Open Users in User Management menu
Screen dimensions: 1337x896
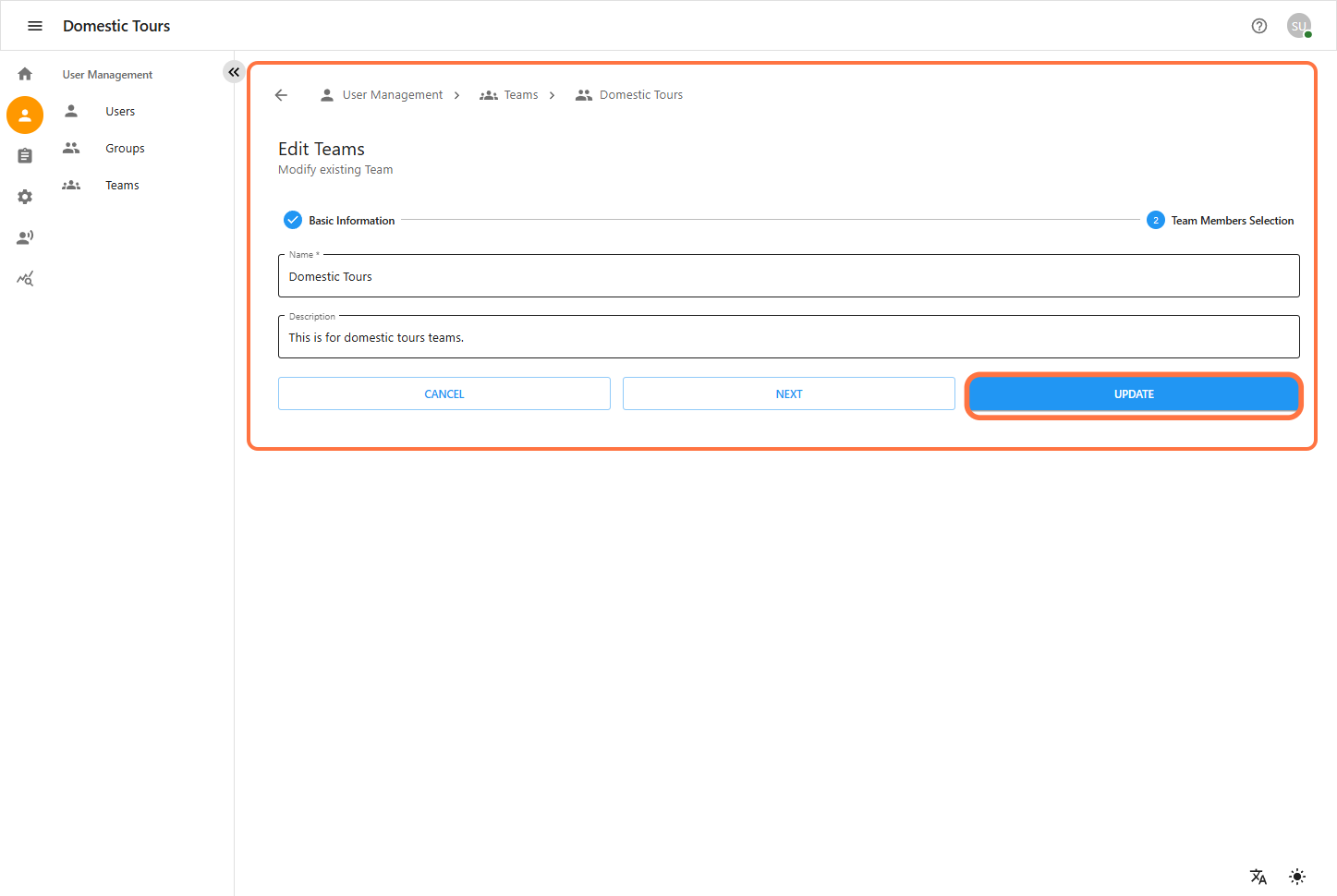point(120,112)
